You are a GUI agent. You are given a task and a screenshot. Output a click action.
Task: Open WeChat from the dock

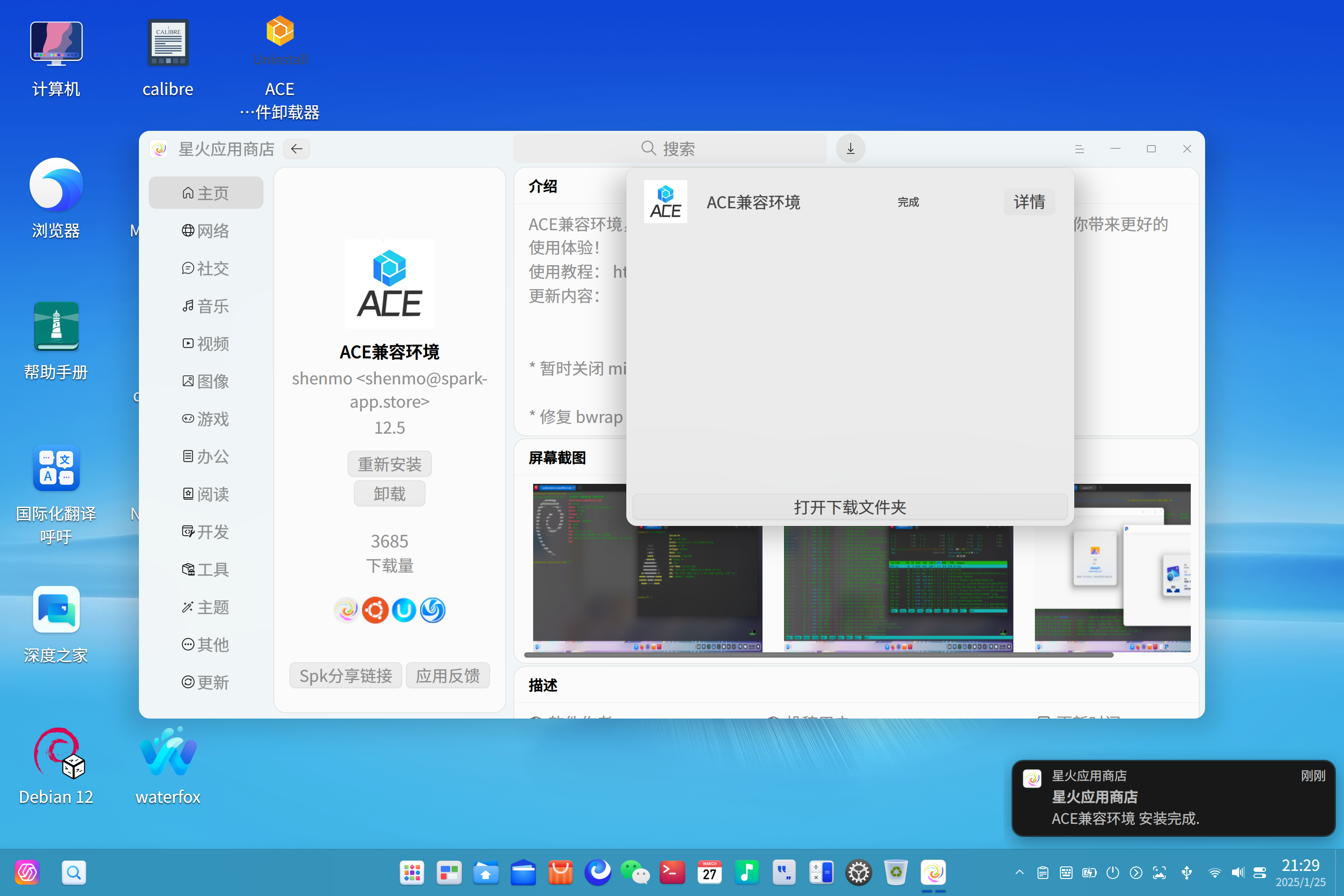click(x=635, y=873)
